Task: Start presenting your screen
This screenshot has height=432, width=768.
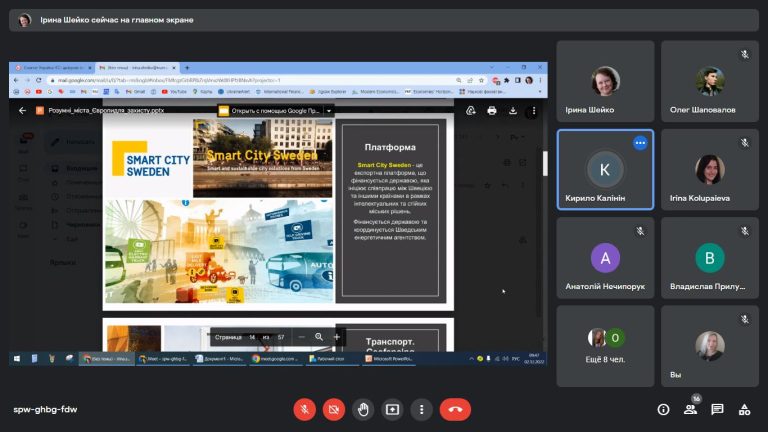Action: (x=392, y=409)
